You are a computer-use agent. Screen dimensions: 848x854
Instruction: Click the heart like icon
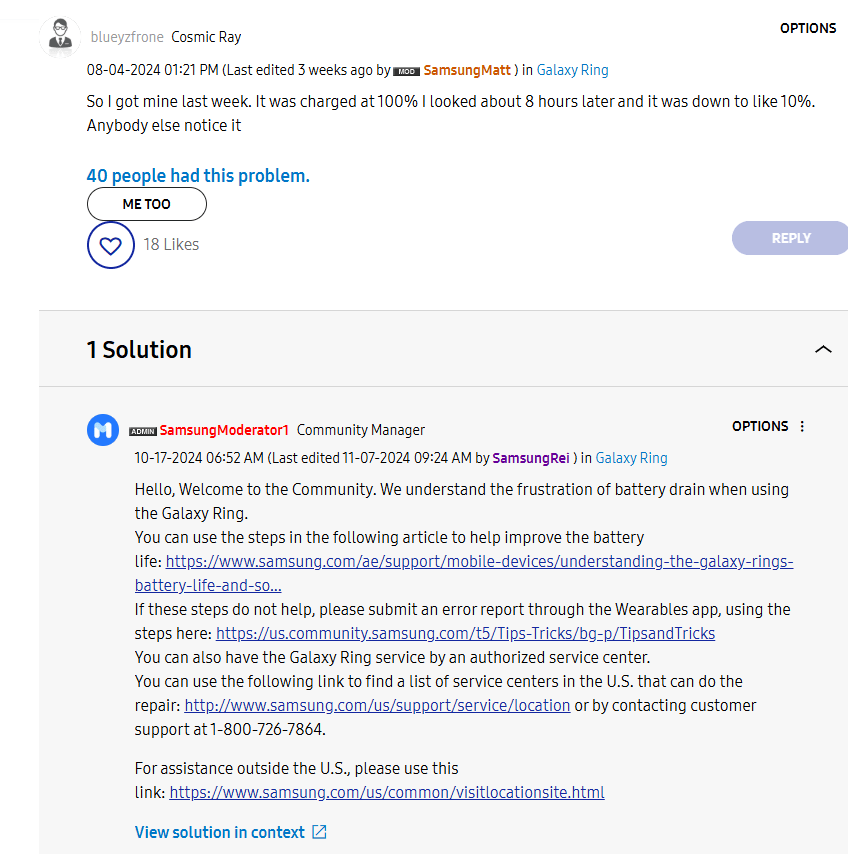(111, 245)
